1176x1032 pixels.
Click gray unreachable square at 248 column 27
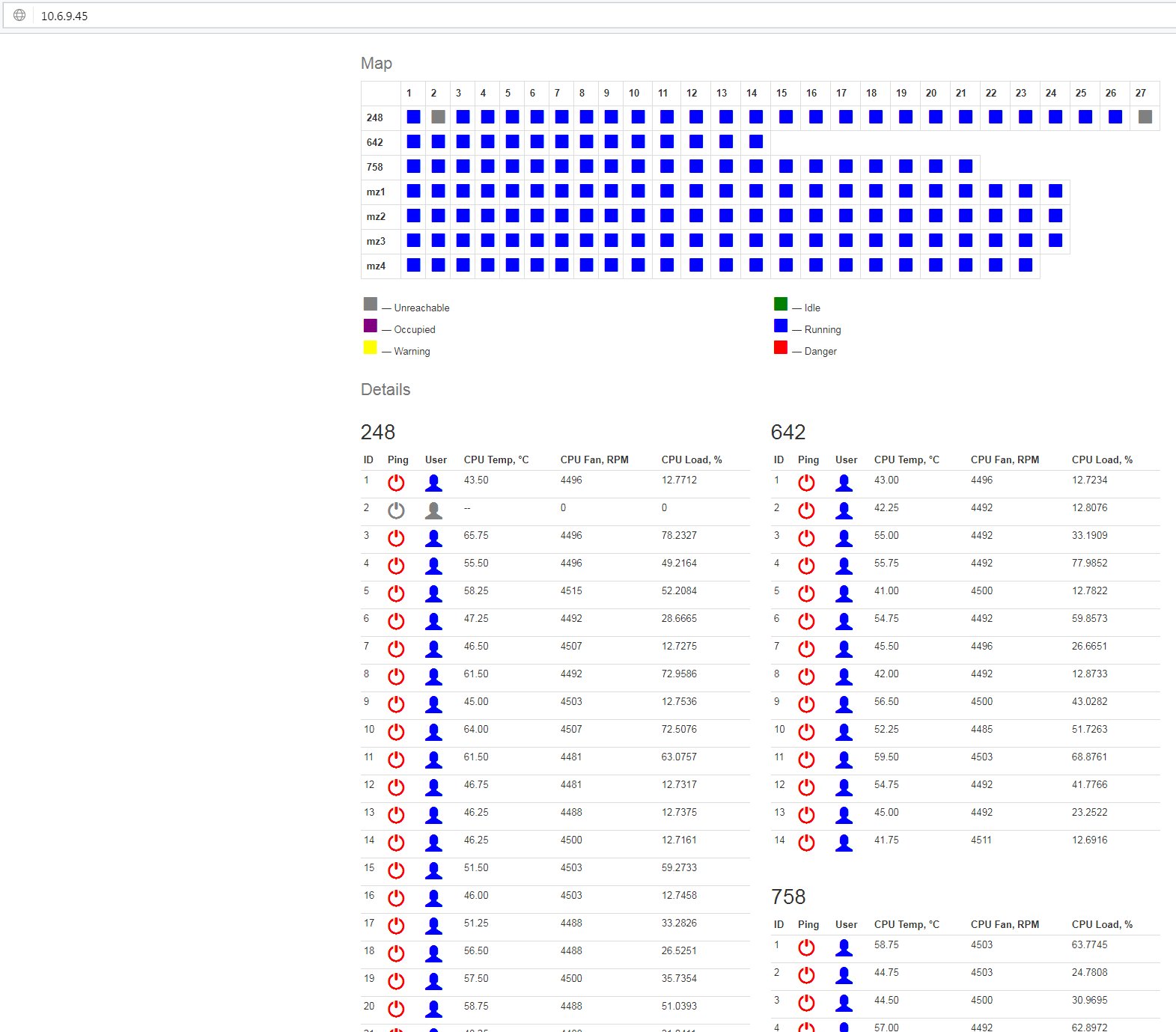point(1145,117)
